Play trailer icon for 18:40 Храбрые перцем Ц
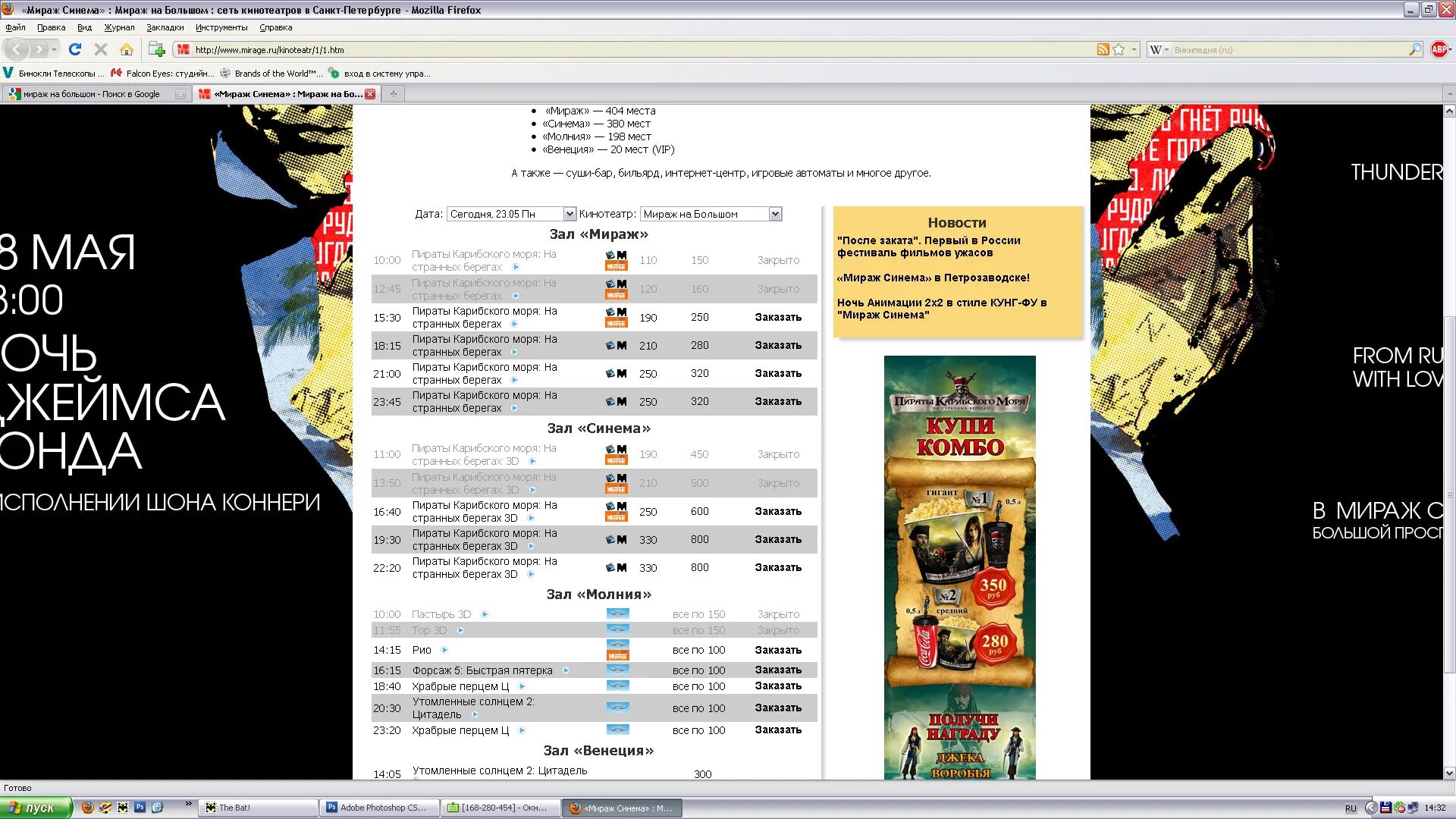This screenshot has width=1456, height=819. click(522, 686)
